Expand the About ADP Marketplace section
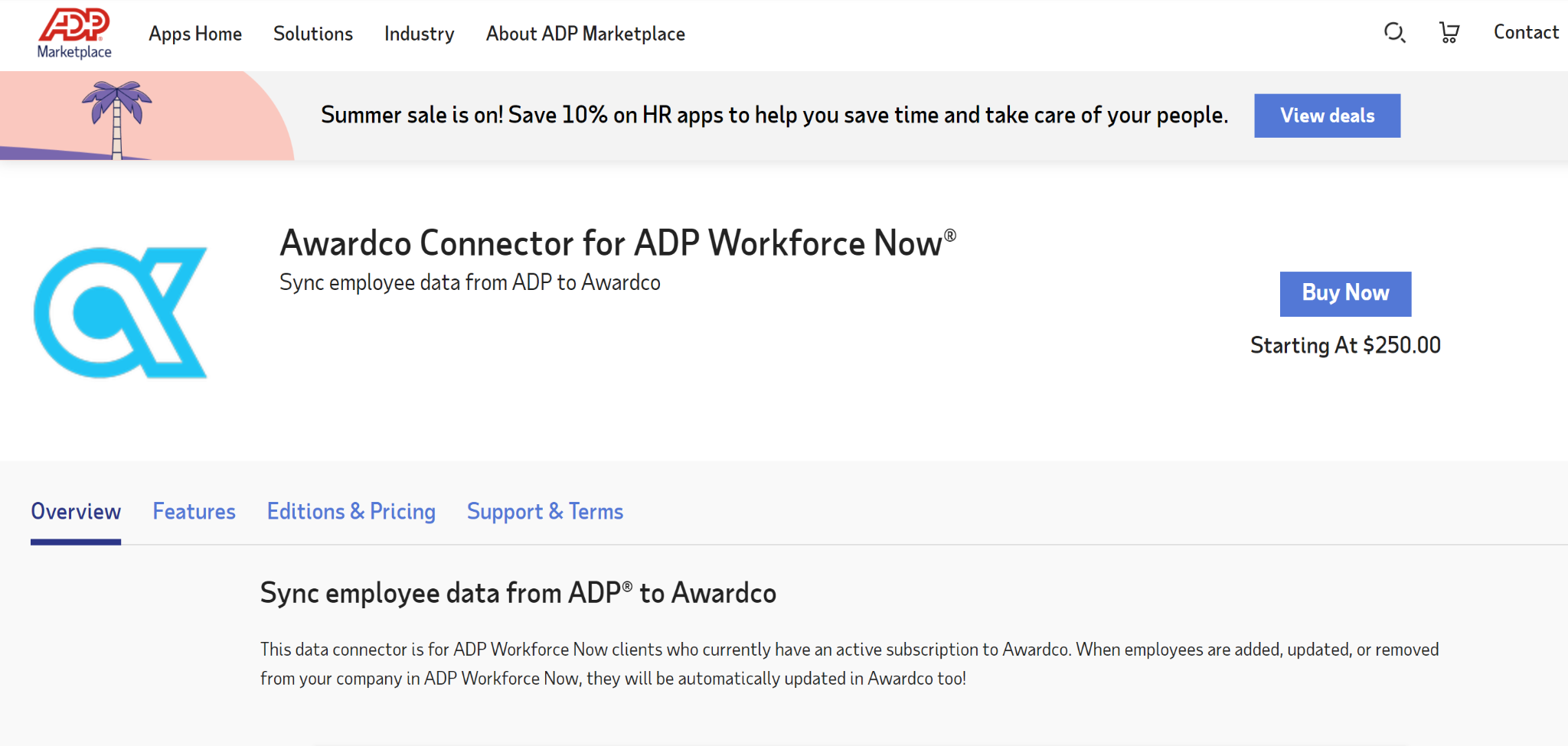The height and width of the screenshot is (746, 1568). pos(584,34)
